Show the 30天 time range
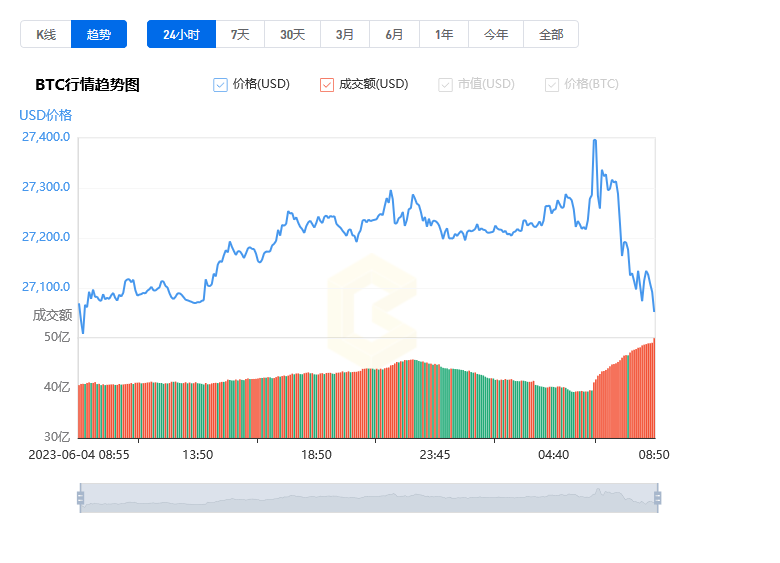 click(292, 34)
